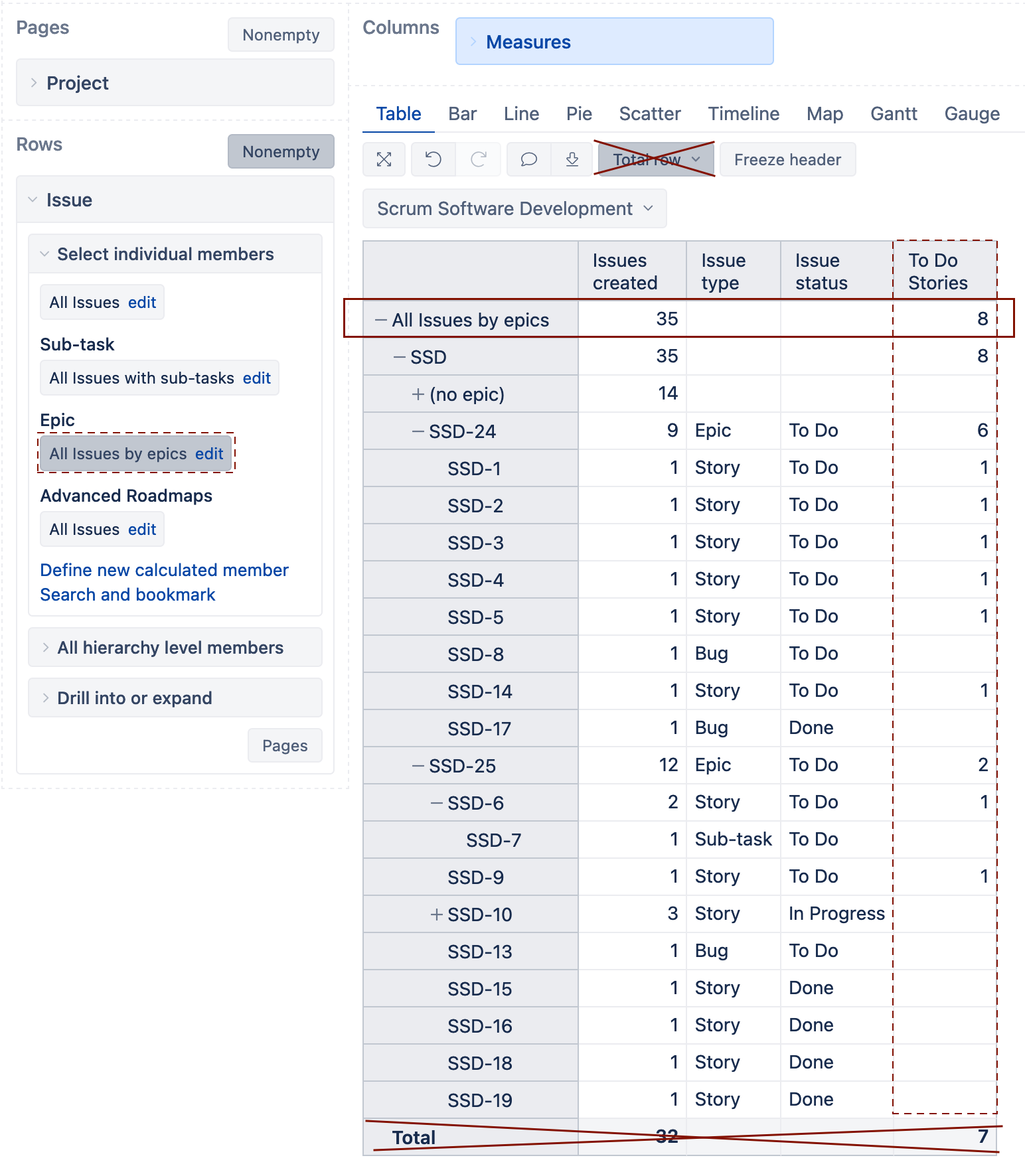
Task: Click the undo arrow icon
Action: click(434, 159)
